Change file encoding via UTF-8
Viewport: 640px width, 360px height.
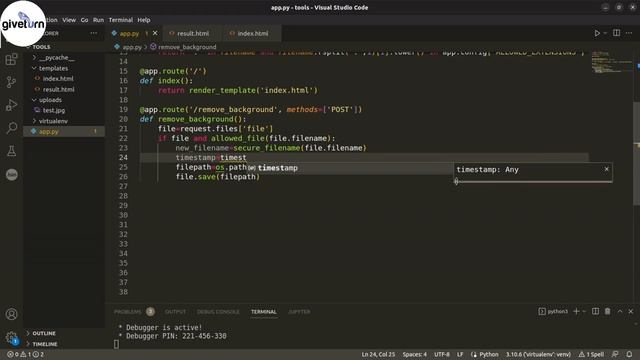tap(442, 354)
